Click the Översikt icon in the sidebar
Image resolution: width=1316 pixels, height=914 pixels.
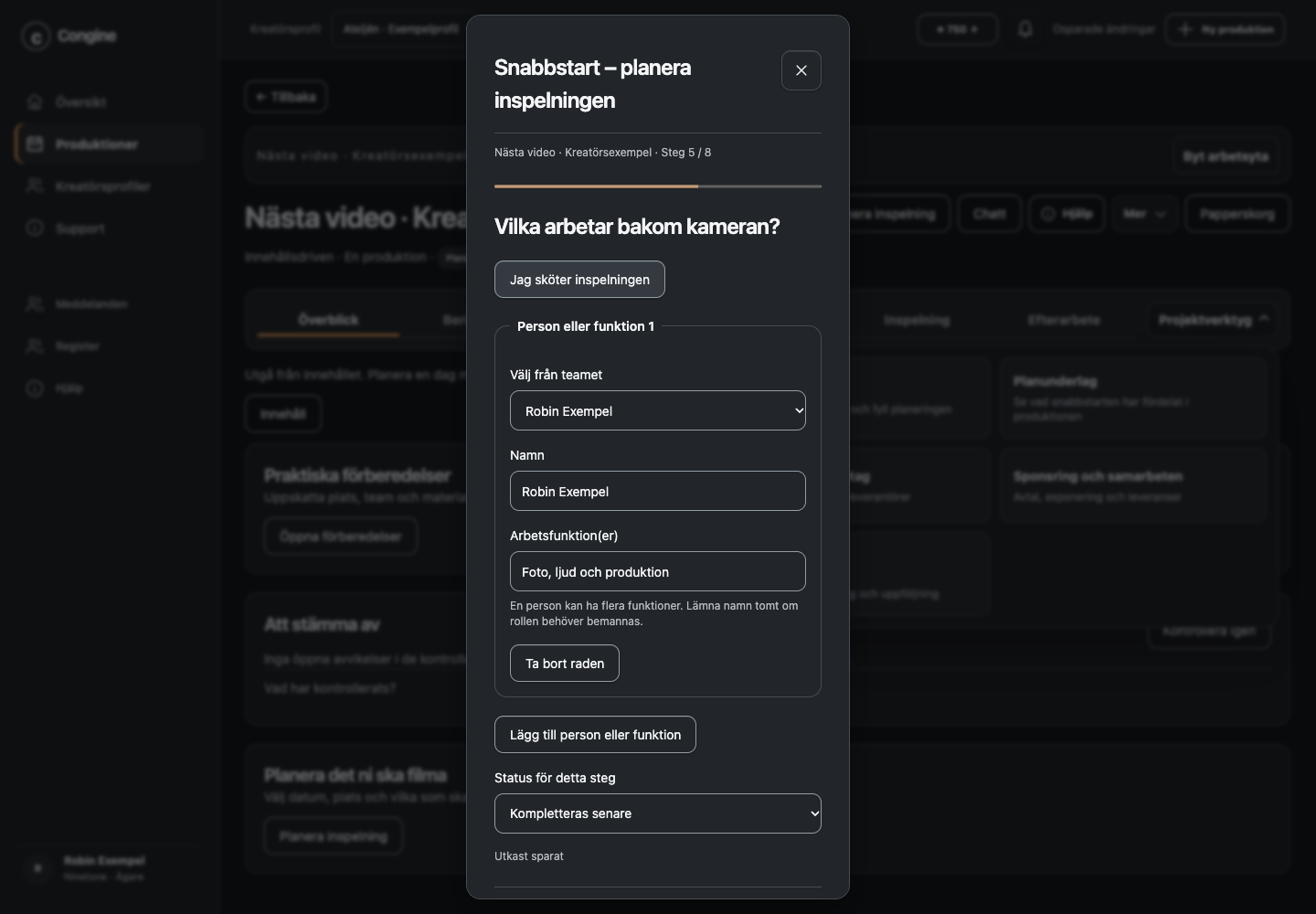click(x=35, y=101)
